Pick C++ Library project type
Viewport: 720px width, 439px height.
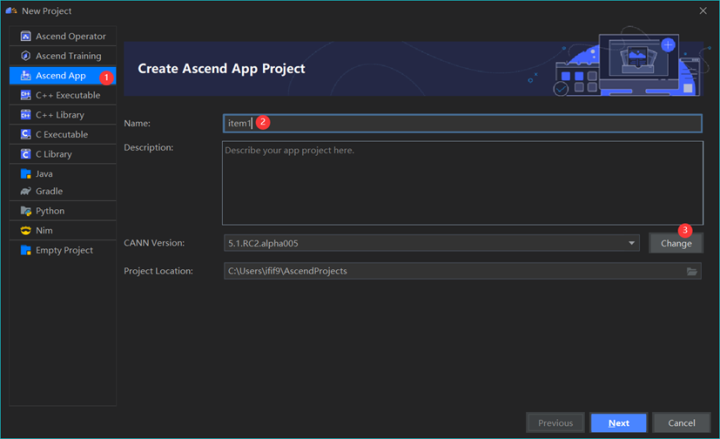63,115
